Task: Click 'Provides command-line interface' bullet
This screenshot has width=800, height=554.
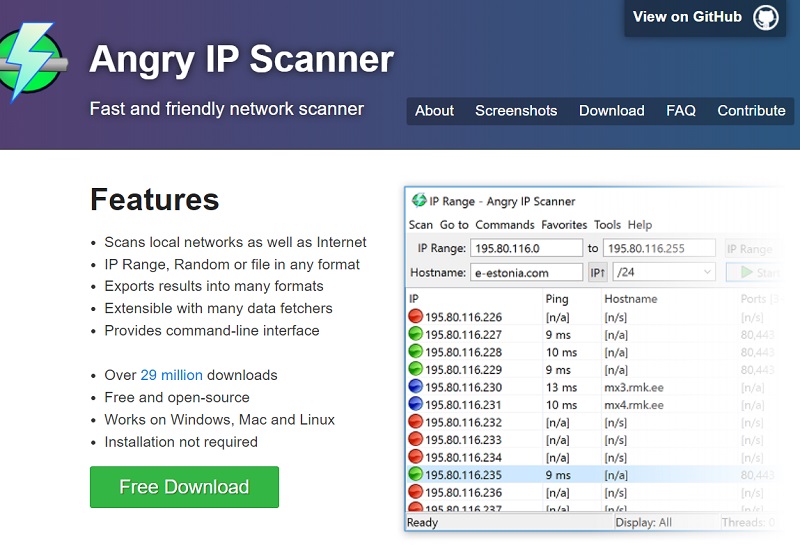Action: click(212, 331)
